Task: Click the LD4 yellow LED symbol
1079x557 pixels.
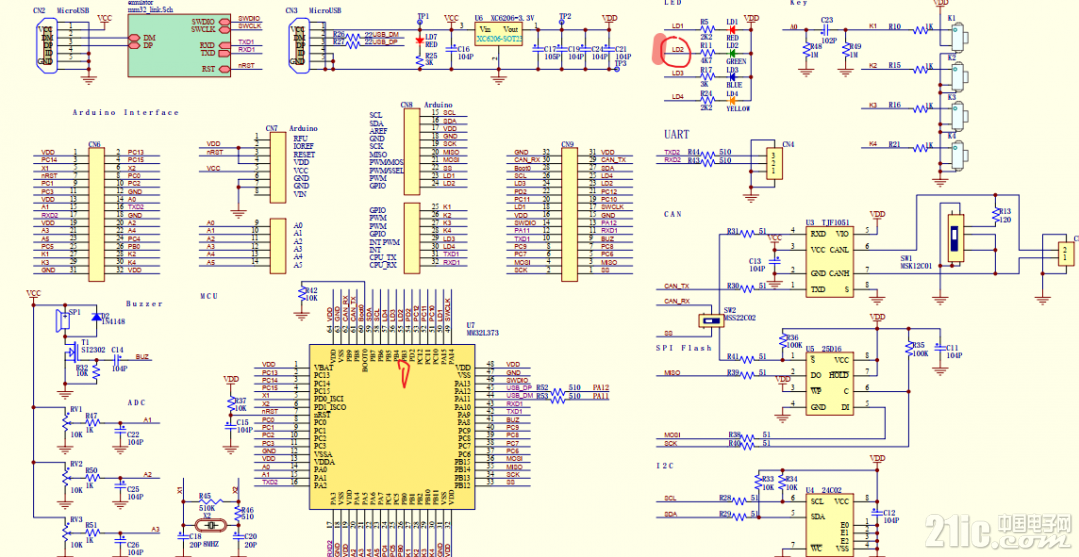Action: (732, 101)
